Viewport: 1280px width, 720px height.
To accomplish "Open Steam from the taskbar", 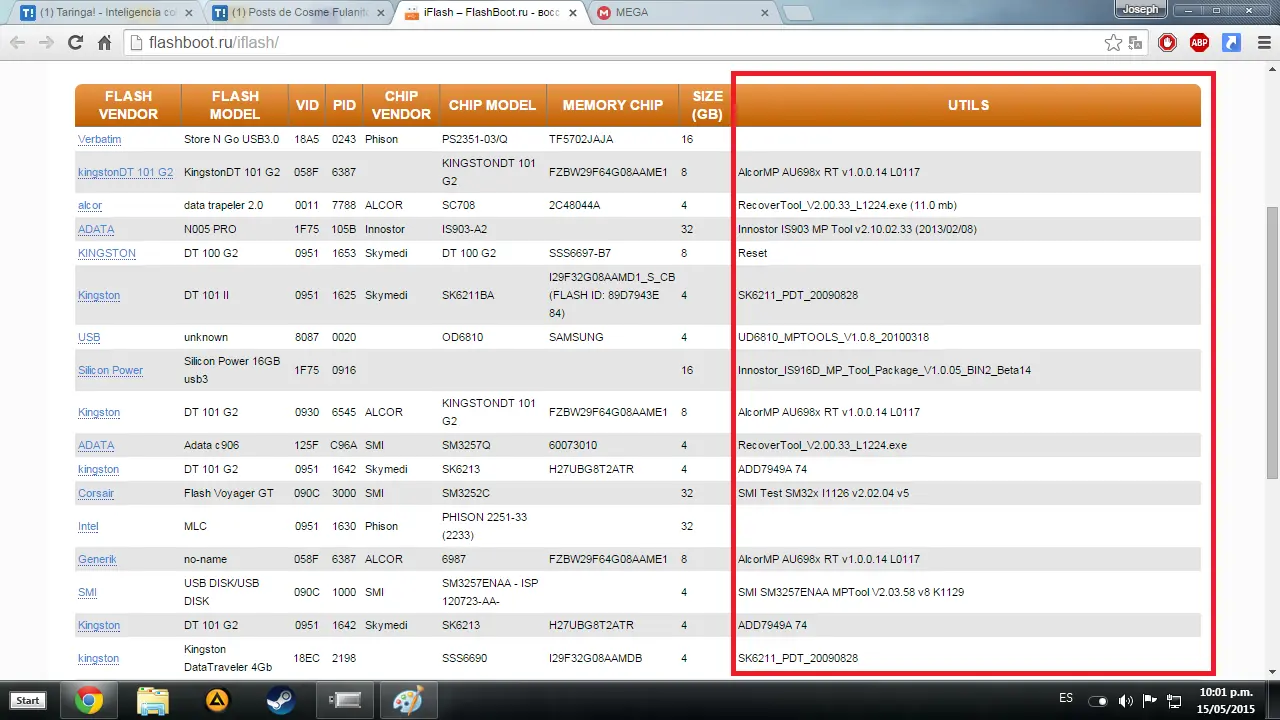I will 280,700.
